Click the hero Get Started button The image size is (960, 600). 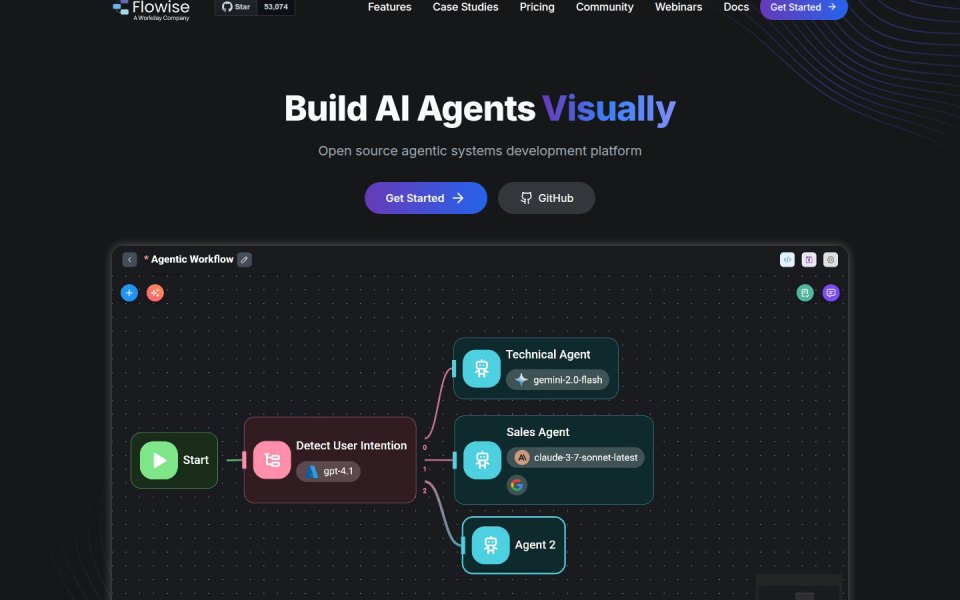coord(426,198)
